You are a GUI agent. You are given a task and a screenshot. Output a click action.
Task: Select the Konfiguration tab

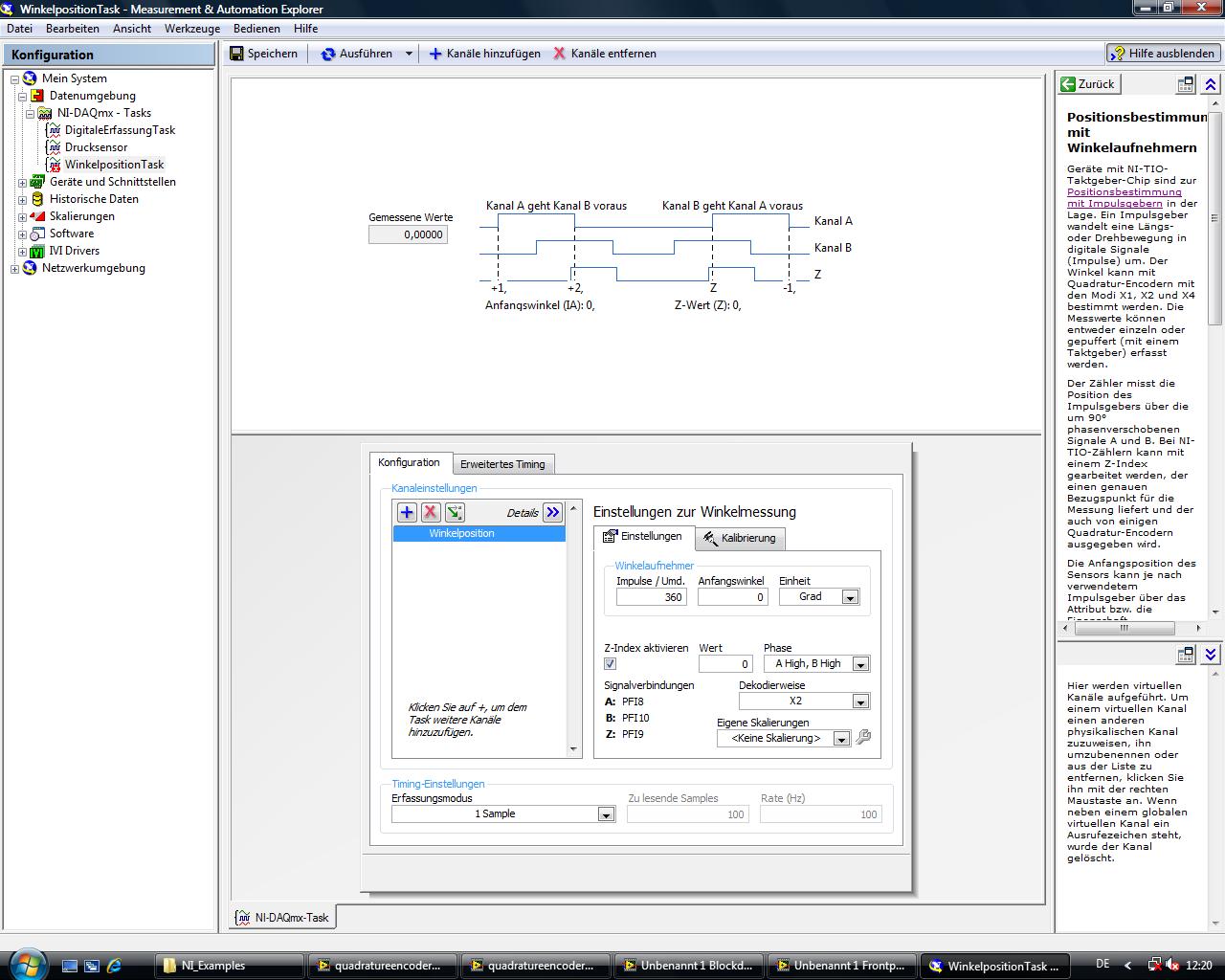[x=409, y=462]
